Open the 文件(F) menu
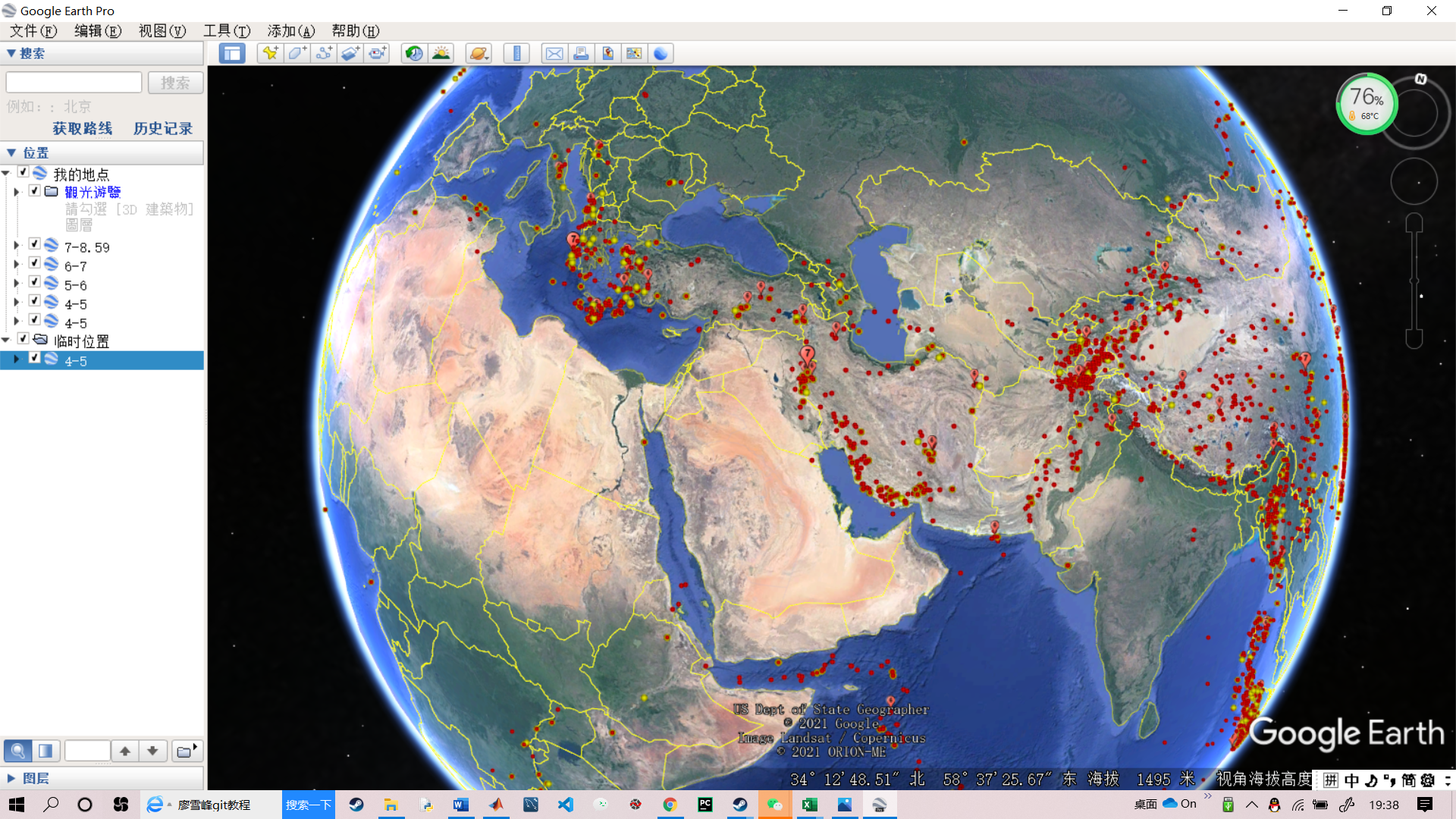This screenshot has width=1456, height=819. pos(33,30)
